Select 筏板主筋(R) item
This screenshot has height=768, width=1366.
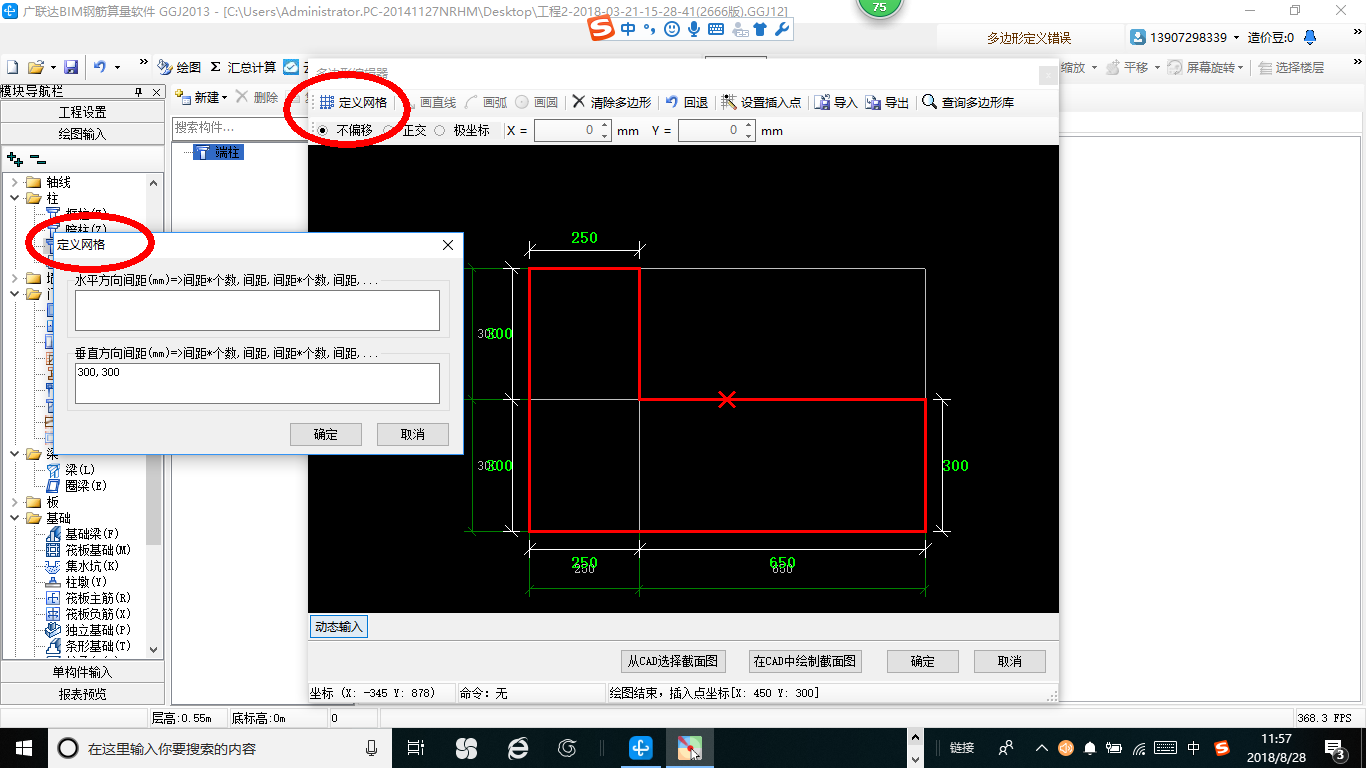click(x=88, y=598)
